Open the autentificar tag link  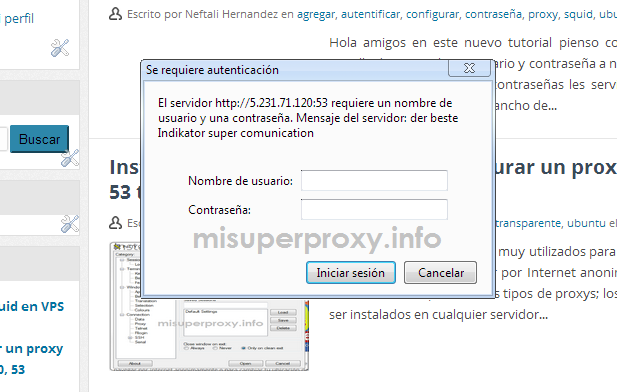tap(370, 15)
